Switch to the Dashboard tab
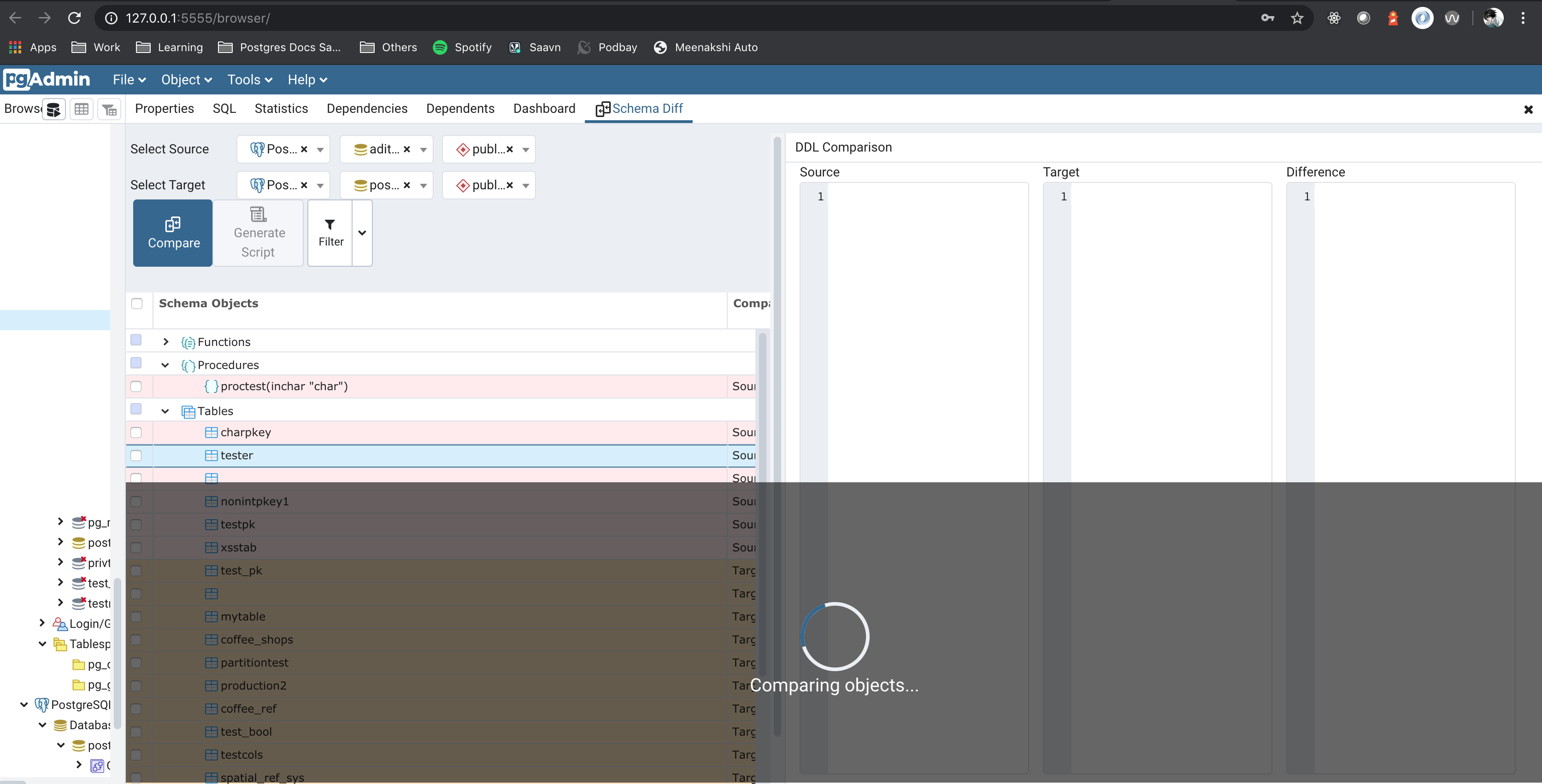Viewport: 1542px width, 784px height. (x=543, y=108)
